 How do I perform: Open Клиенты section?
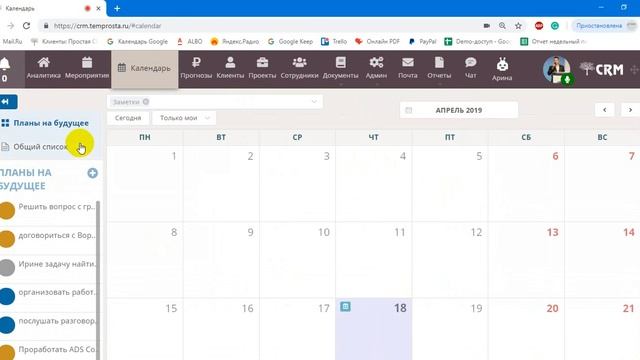(230, 68)
